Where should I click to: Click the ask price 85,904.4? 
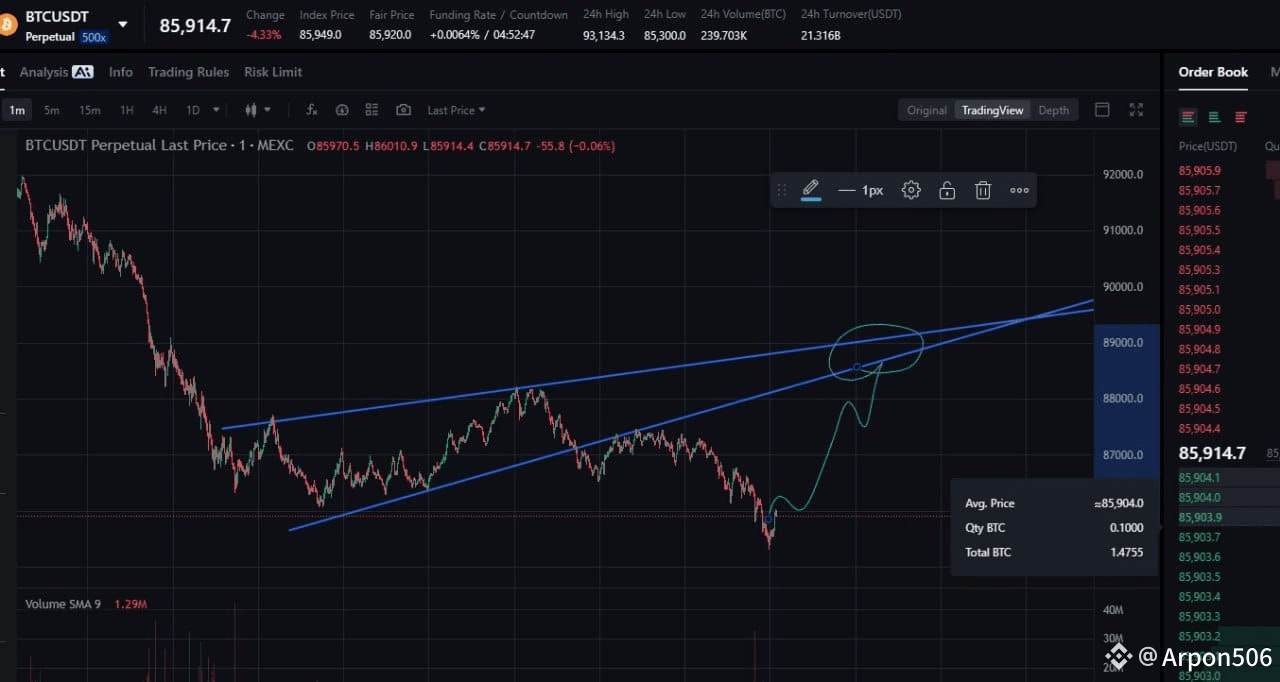[1199, 429]
